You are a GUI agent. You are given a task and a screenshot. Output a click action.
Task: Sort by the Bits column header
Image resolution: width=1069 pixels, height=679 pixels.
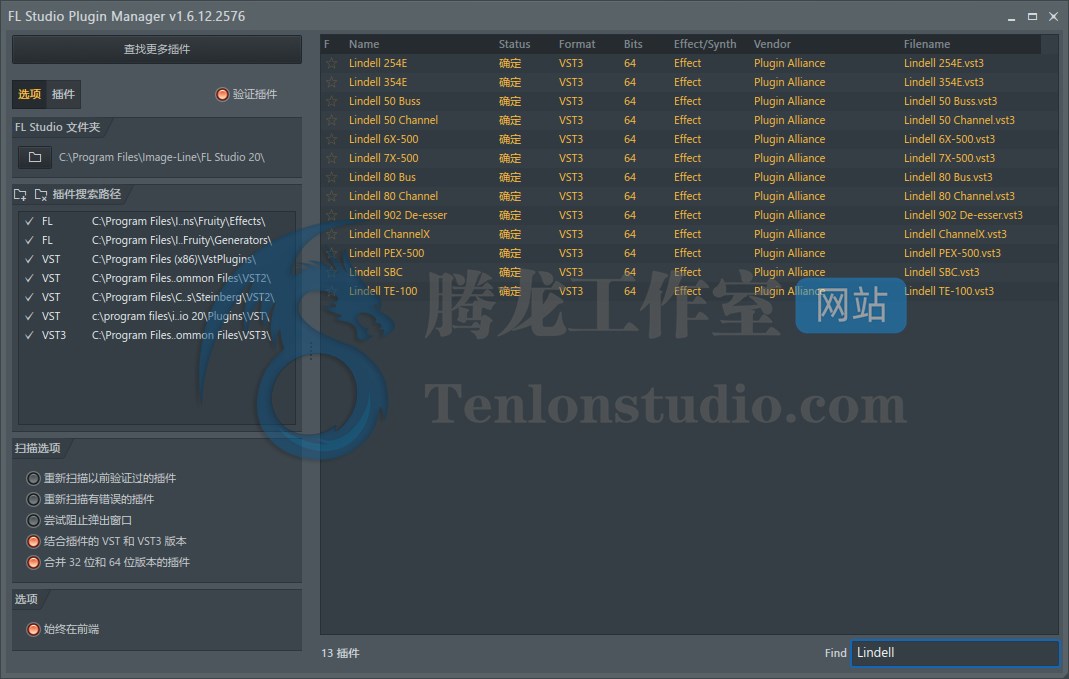tap(633, 44)
